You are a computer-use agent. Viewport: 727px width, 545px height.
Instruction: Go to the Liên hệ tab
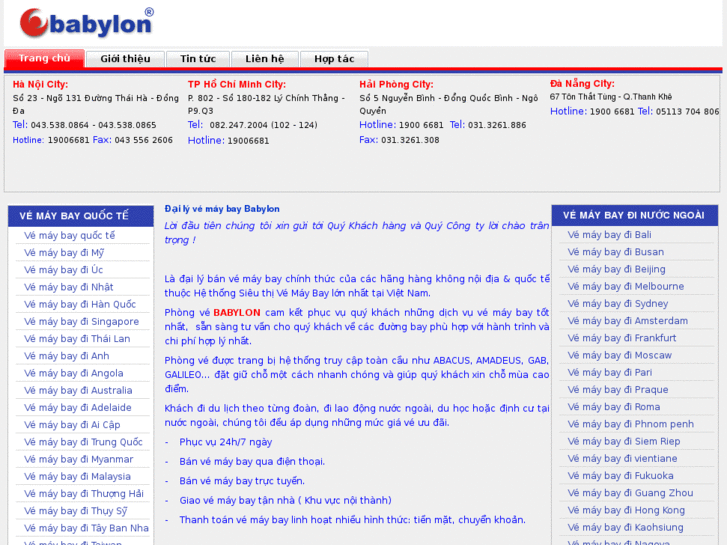(265, 59)
